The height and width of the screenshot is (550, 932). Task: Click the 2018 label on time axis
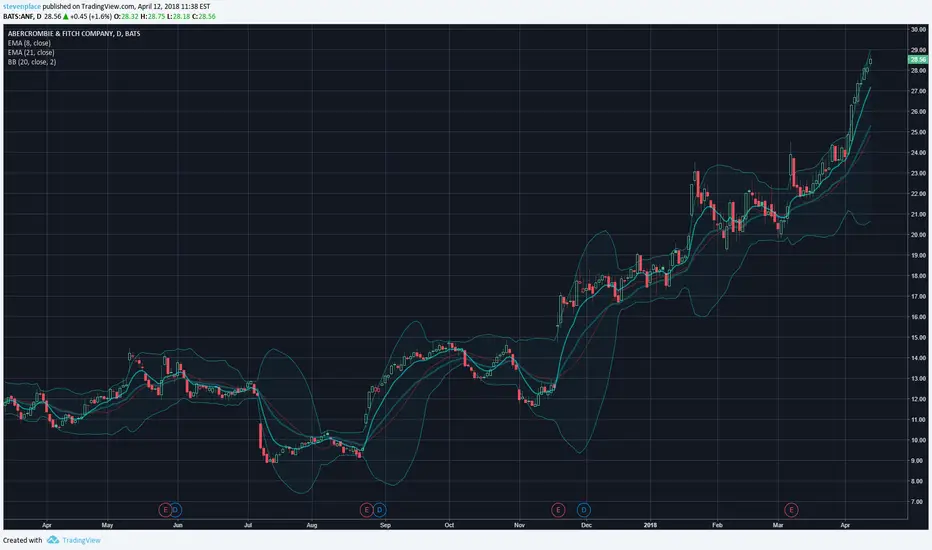(650, 525)
